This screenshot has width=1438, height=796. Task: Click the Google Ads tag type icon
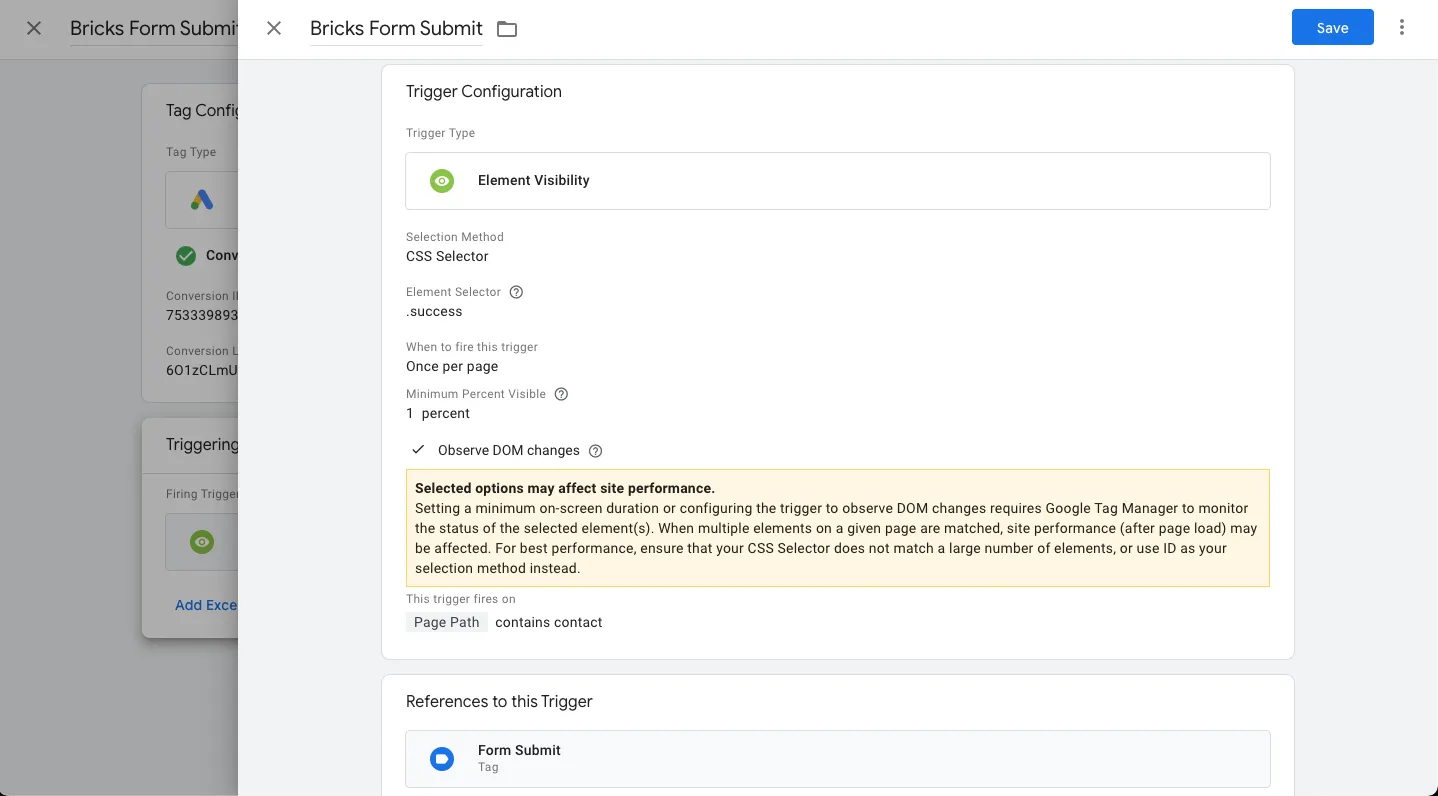(201, 199)
